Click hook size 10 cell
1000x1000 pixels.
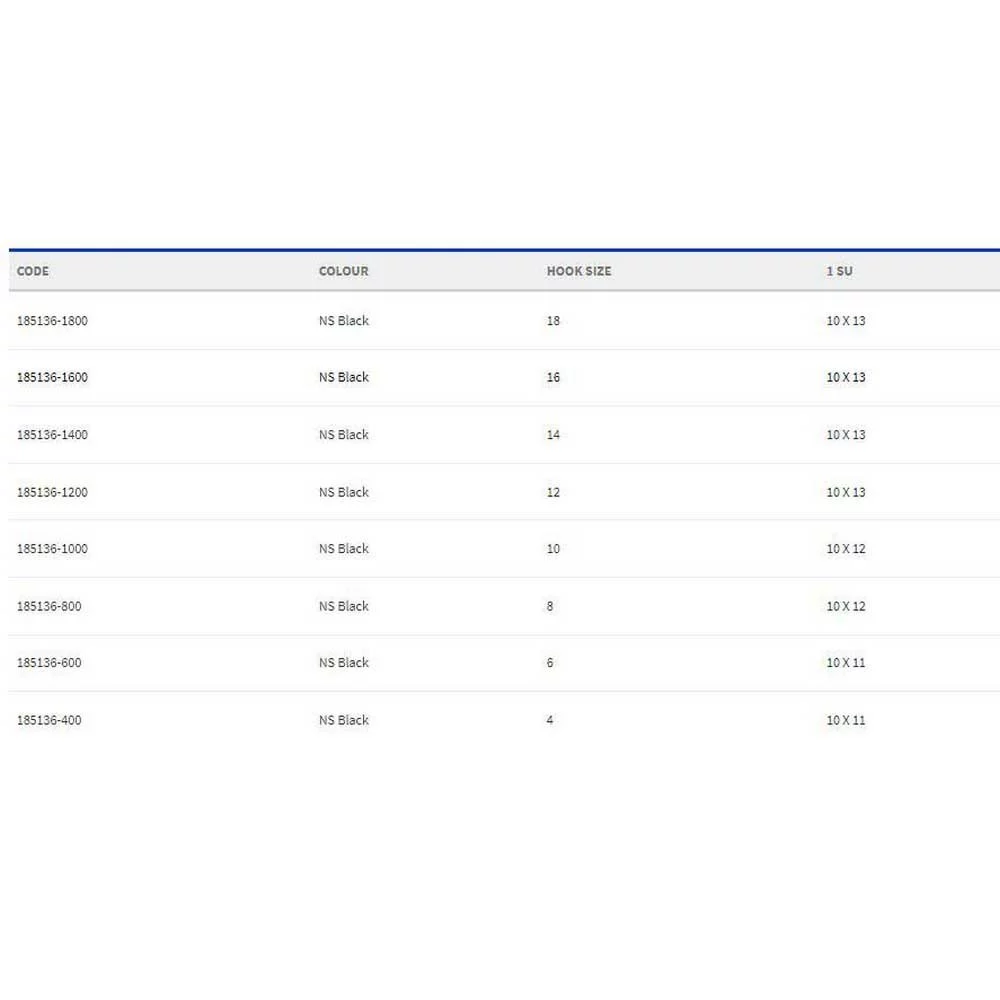(x=553, y=549)
